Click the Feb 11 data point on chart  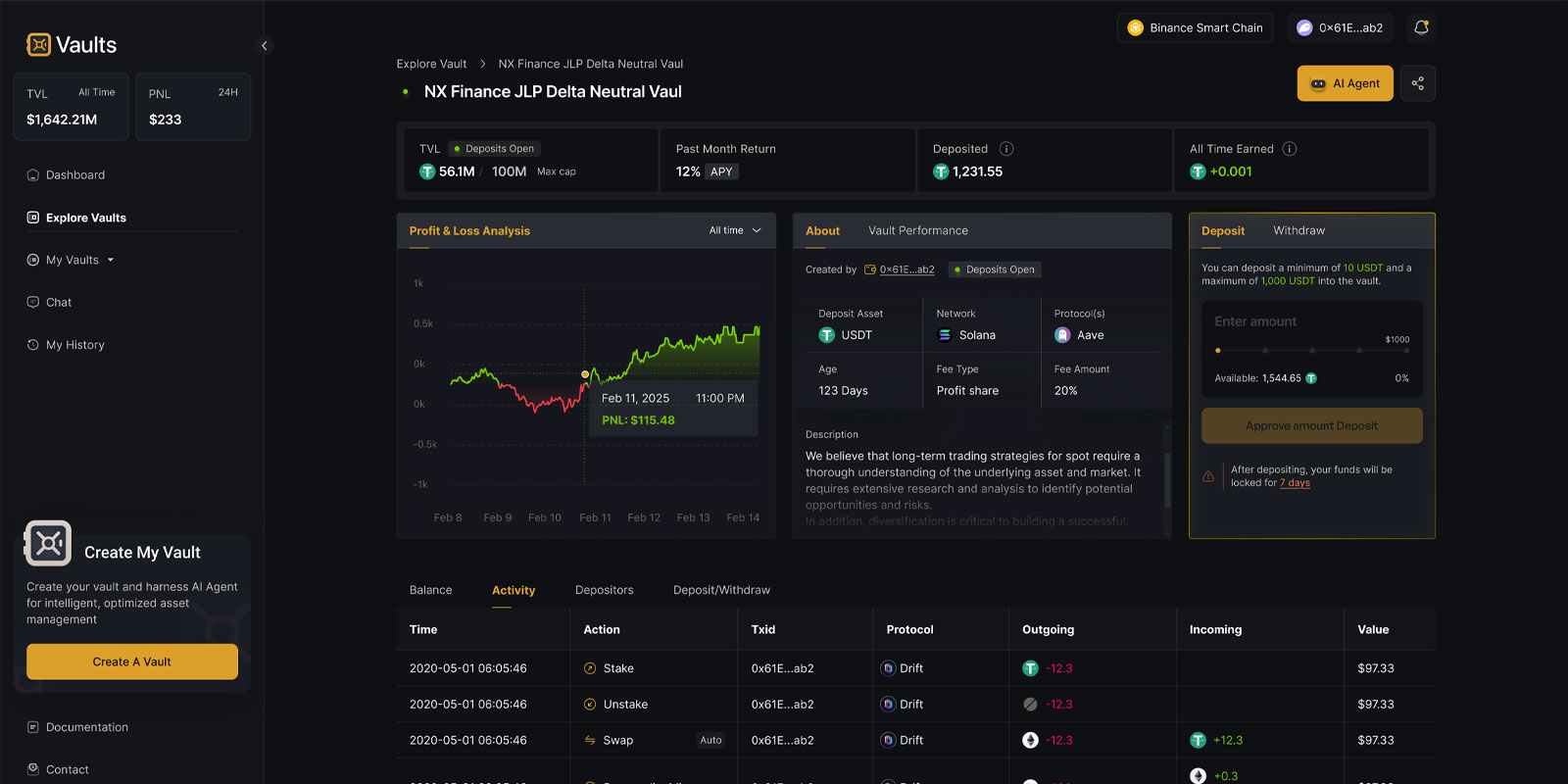point(585,374)
